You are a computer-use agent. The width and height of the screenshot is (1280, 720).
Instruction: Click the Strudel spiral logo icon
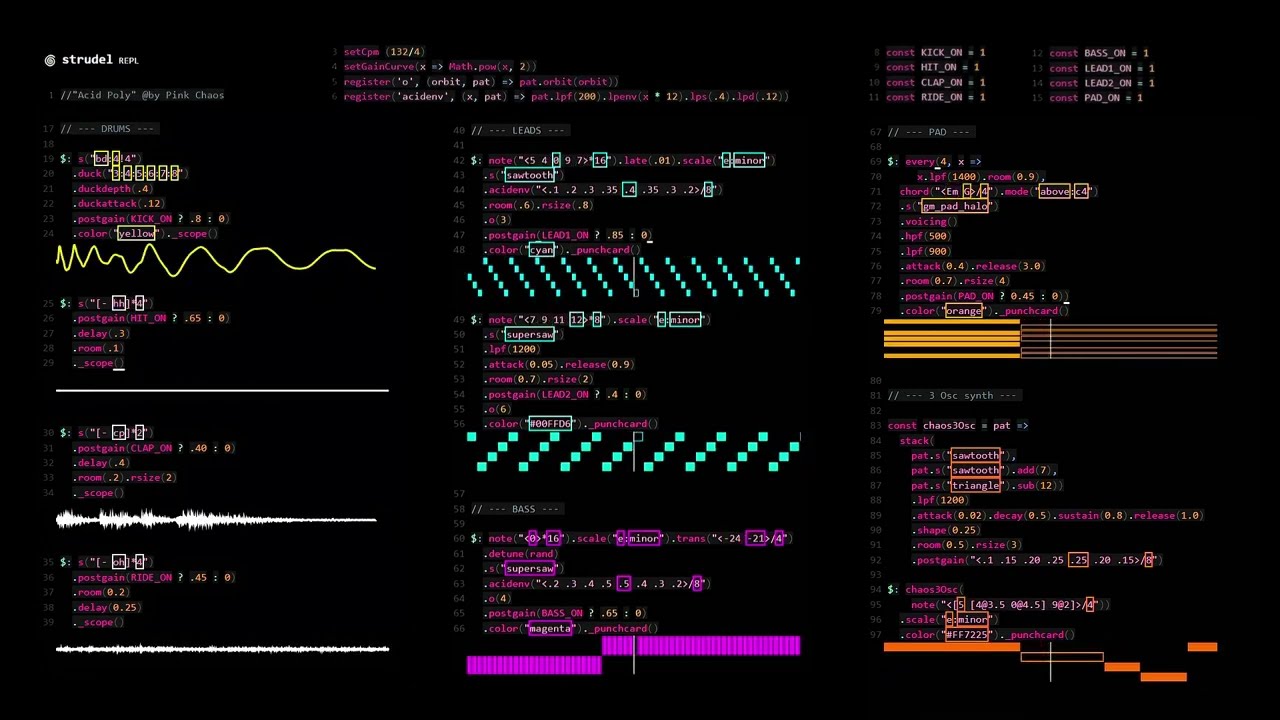coord(50,61)
